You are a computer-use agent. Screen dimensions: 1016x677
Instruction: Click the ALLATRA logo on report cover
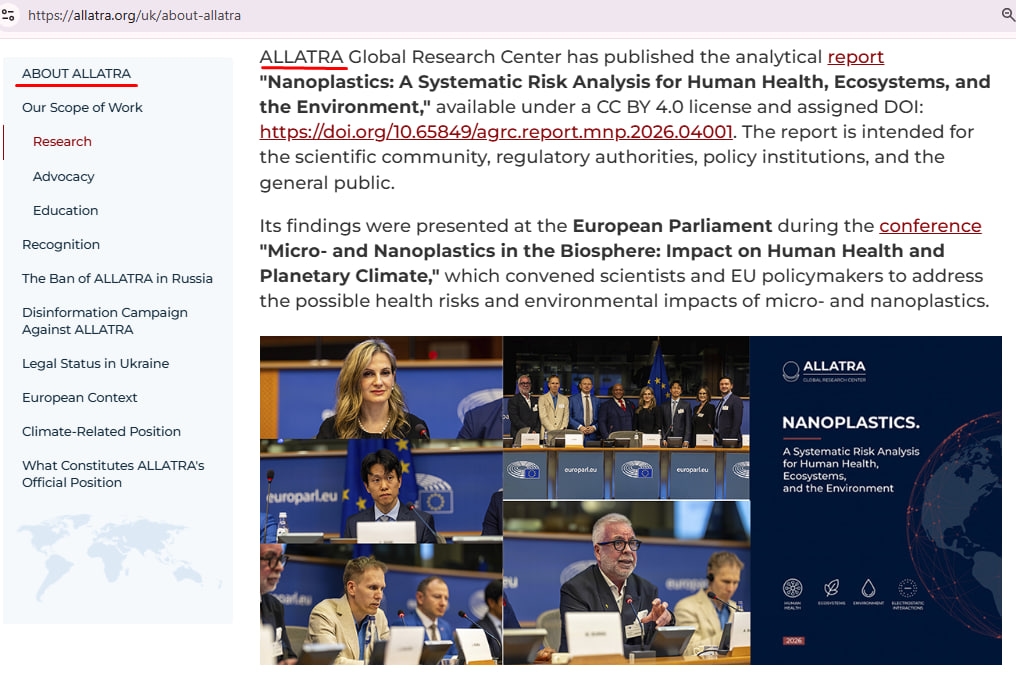coord(824,371)
